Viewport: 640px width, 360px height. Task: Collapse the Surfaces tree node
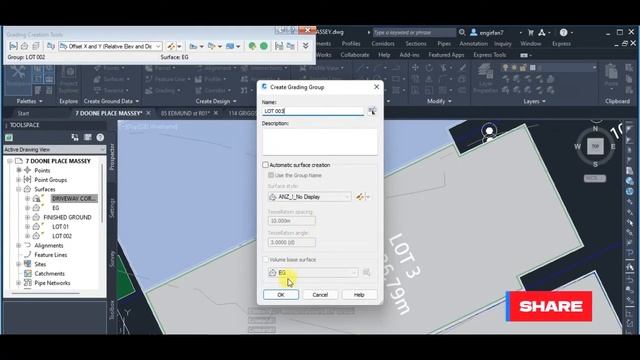18,189
